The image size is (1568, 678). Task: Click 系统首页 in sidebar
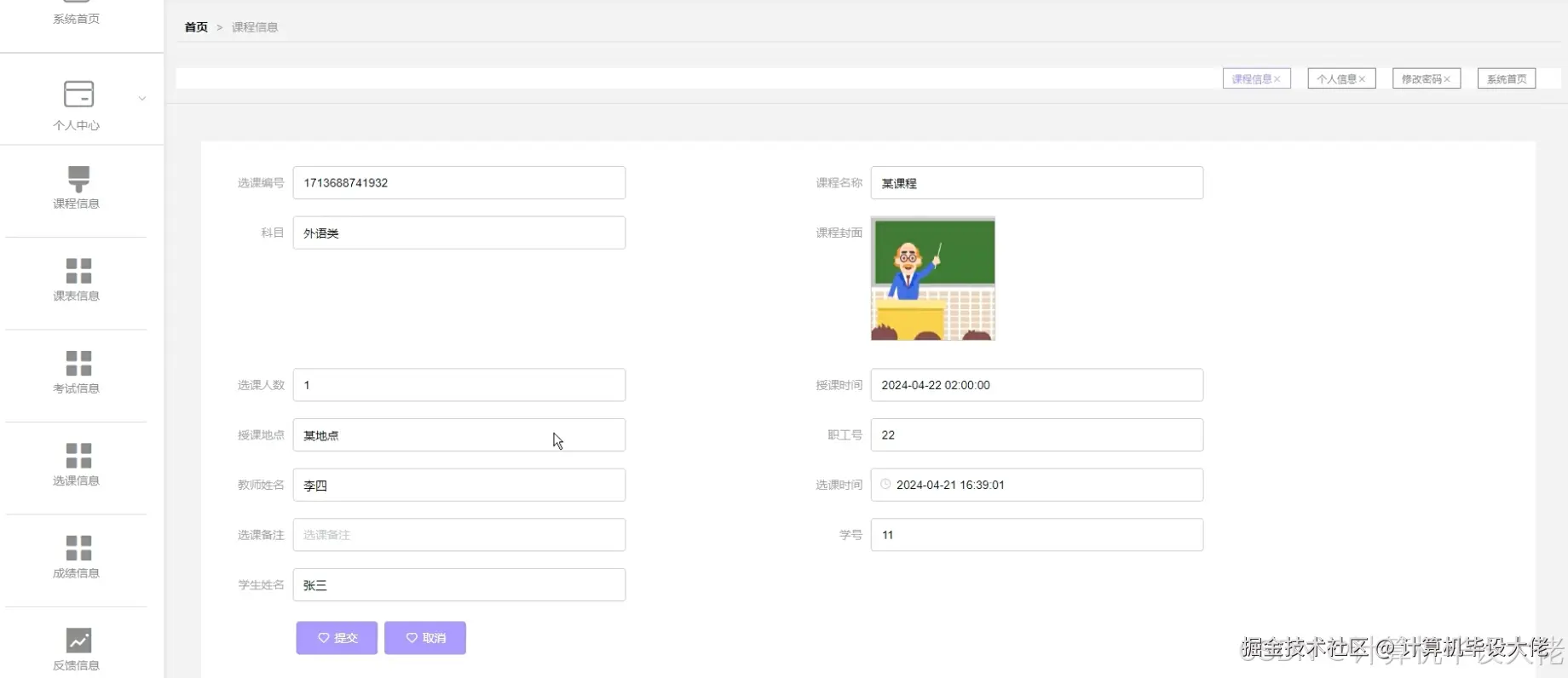point(77,19)
